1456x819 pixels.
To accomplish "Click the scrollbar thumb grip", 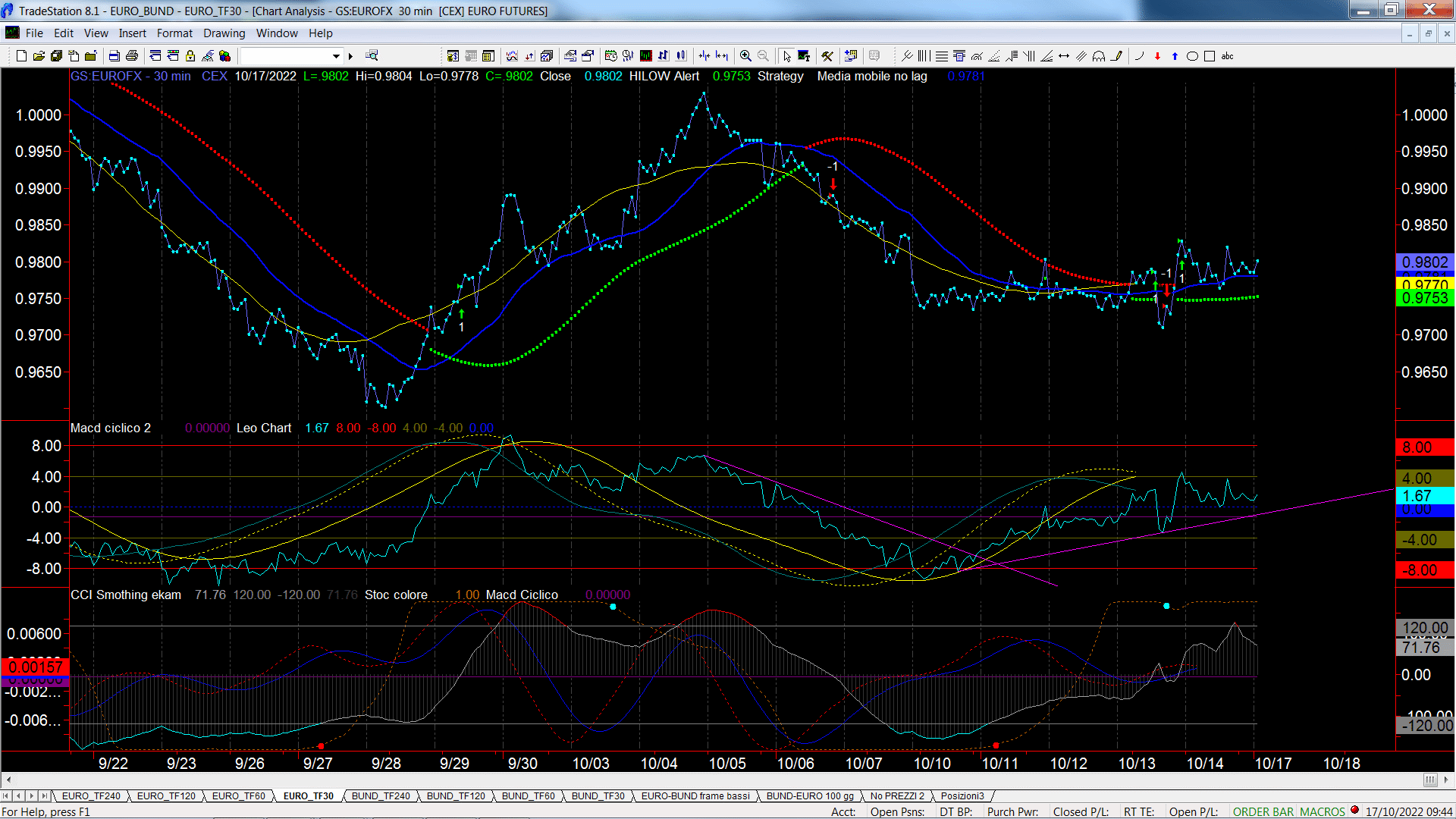I will click(1429, 780).
